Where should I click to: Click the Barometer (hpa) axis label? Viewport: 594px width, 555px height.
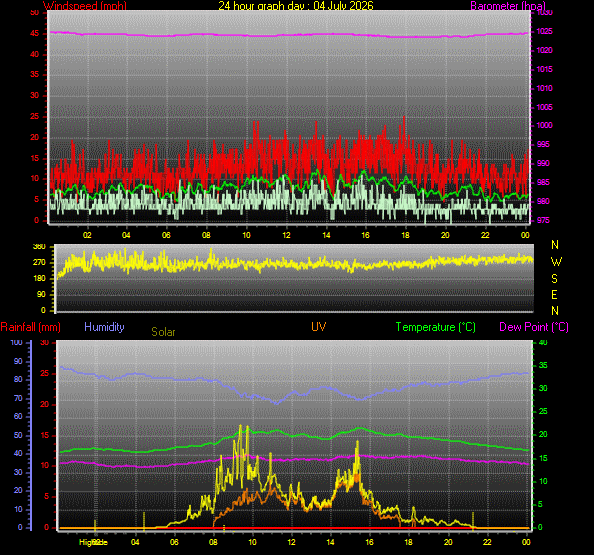(508, 5)
